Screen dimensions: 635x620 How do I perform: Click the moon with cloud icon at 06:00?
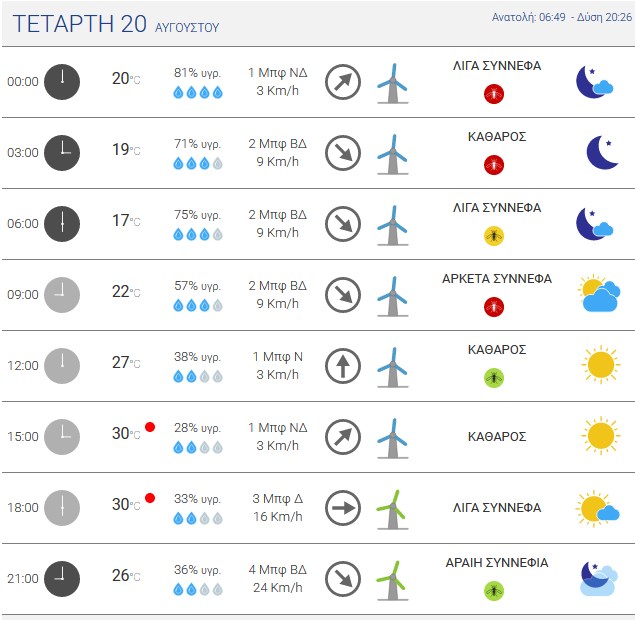595,224
